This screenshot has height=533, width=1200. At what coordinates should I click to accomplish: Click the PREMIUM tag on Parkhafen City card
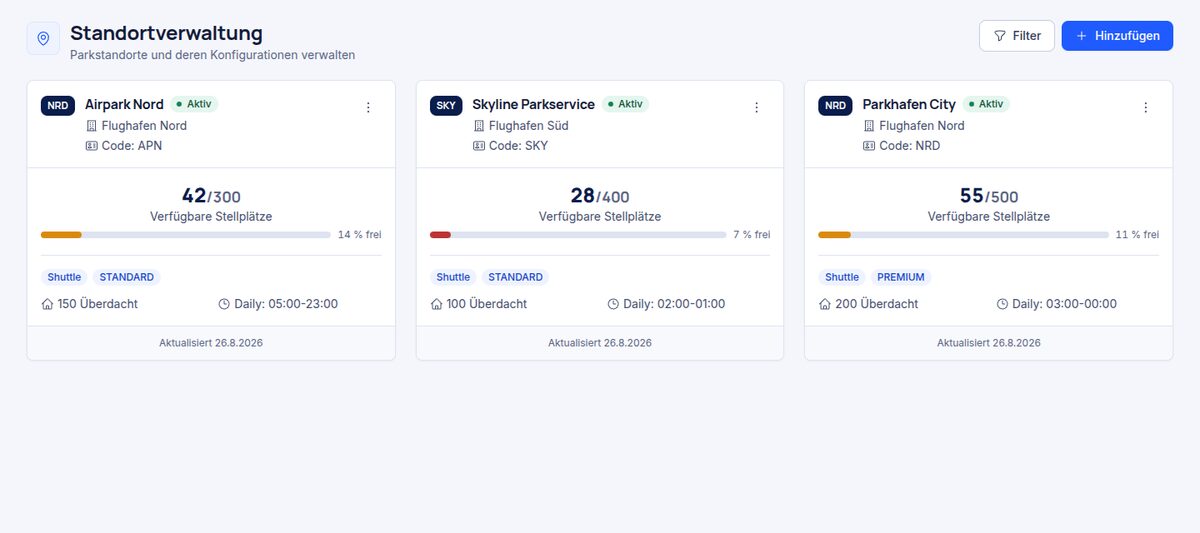click(901, 277)
